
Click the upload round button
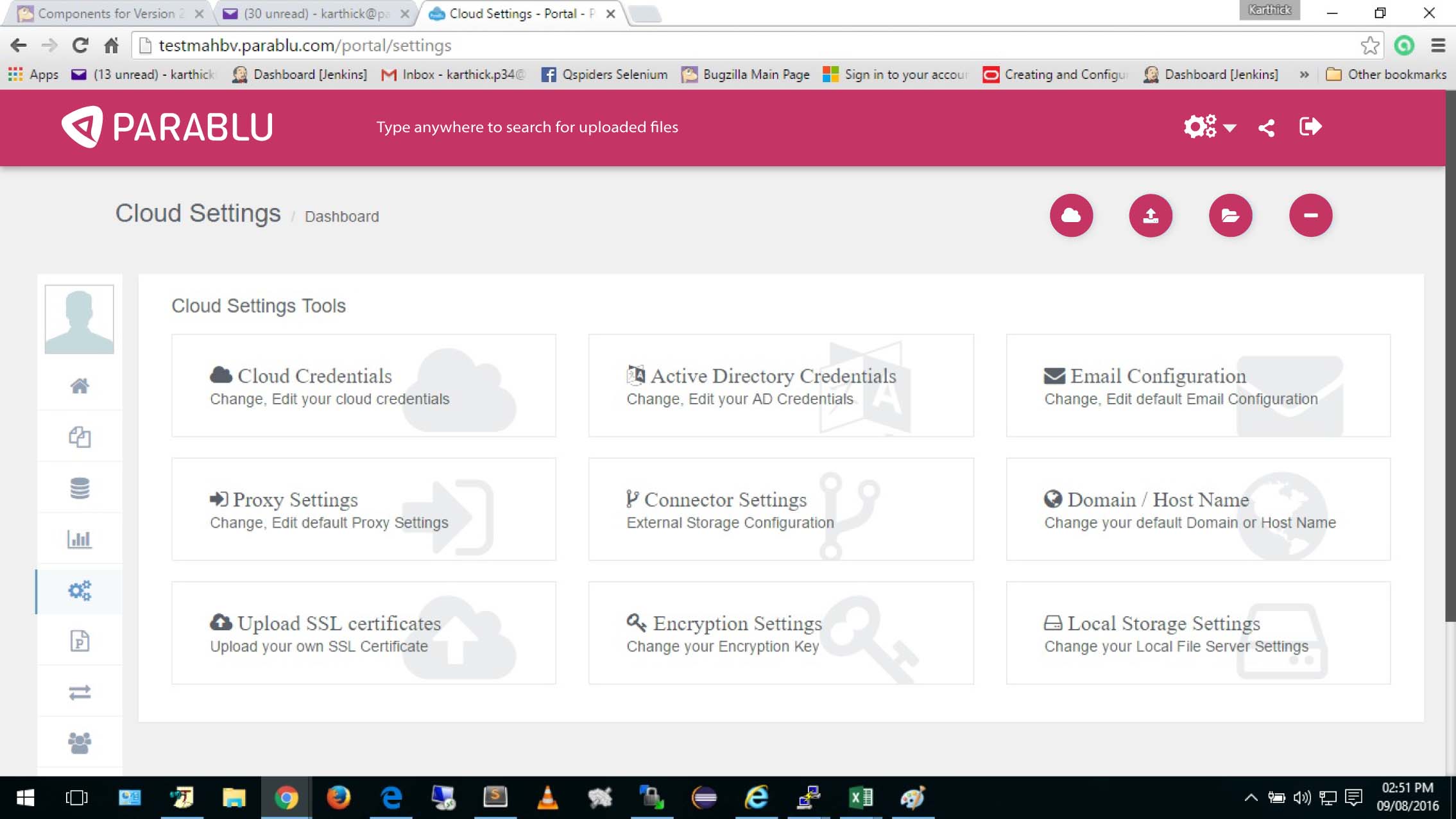[1151, 216]
